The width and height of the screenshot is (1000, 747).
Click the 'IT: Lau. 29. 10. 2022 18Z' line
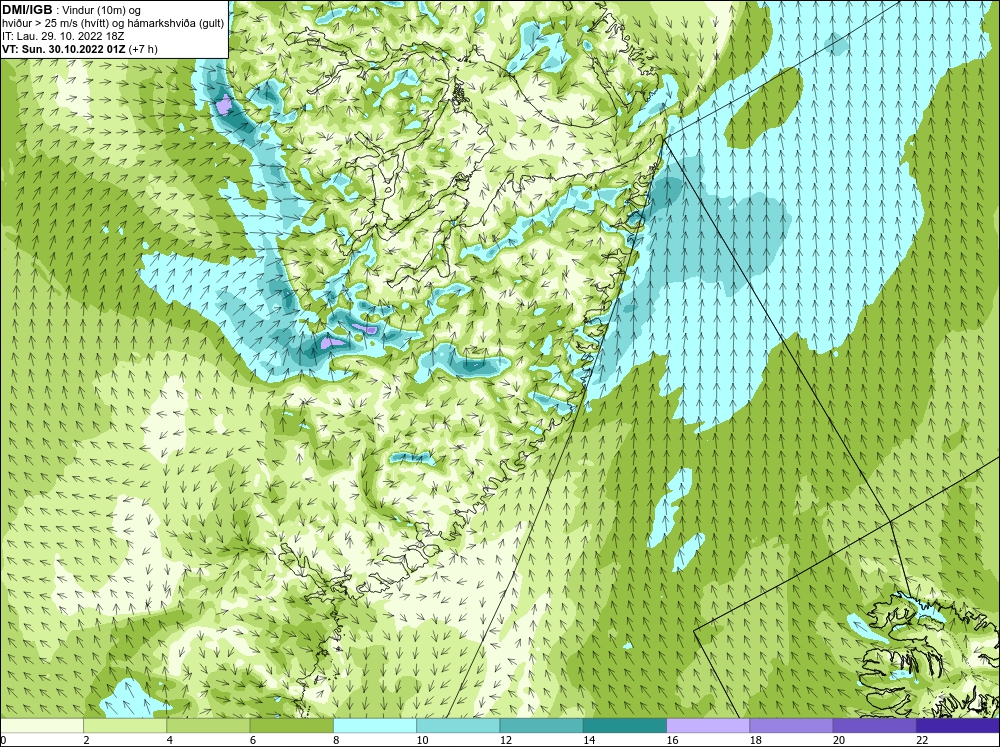(x=63, y=36)
